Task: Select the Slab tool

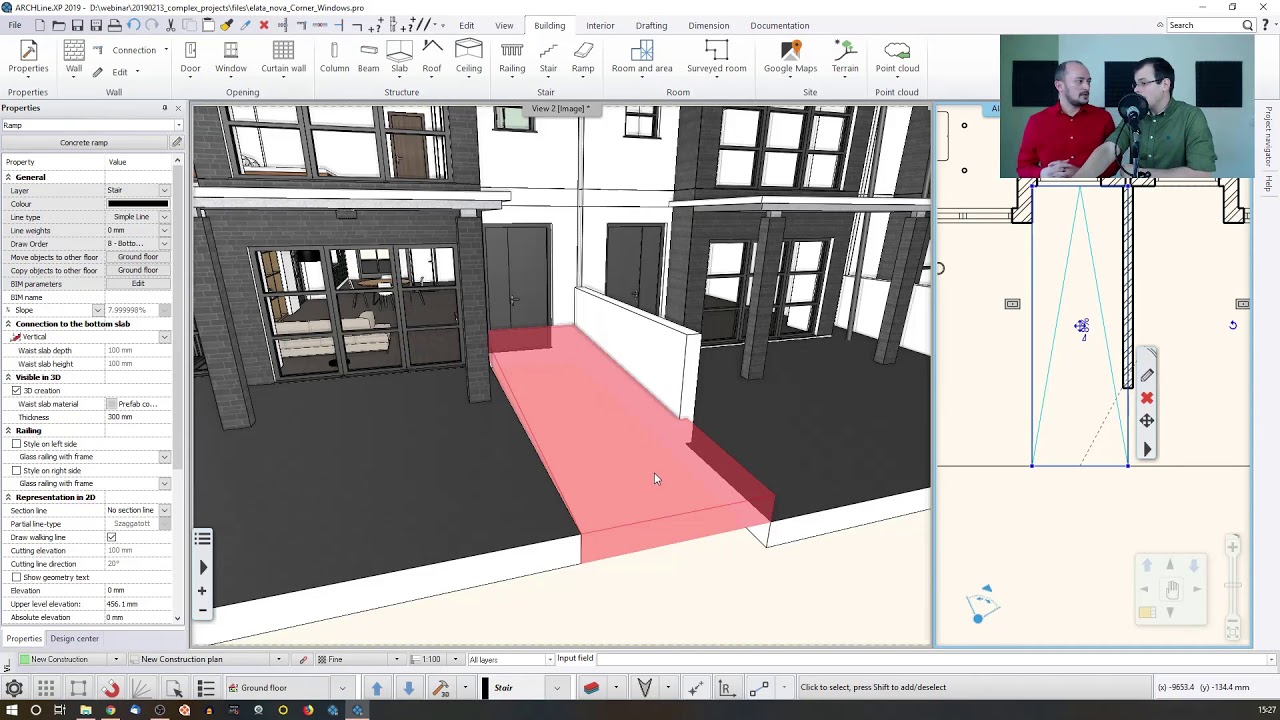Action: 399,57
